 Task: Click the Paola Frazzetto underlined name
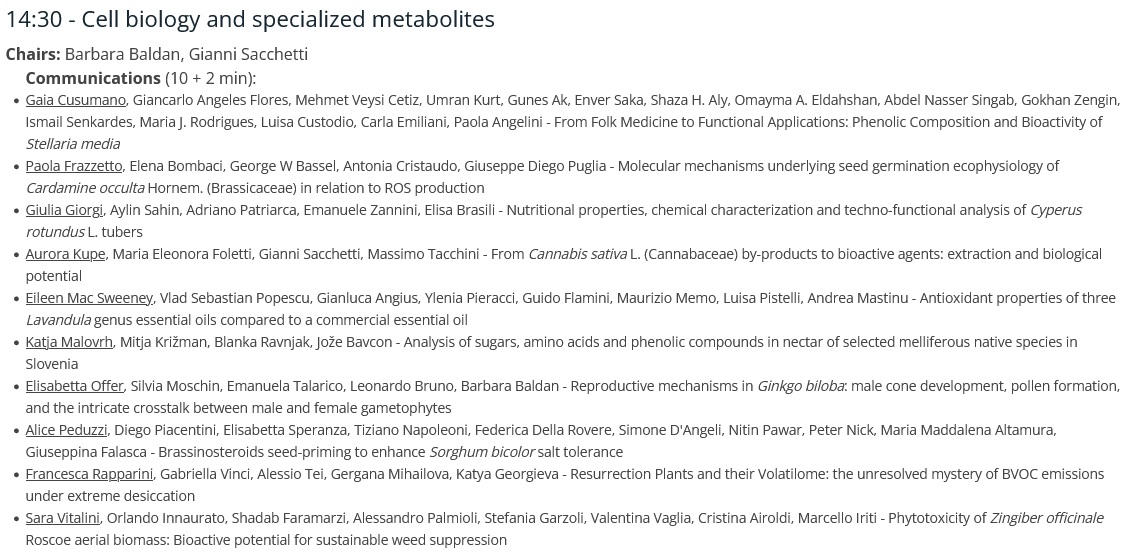73,166
